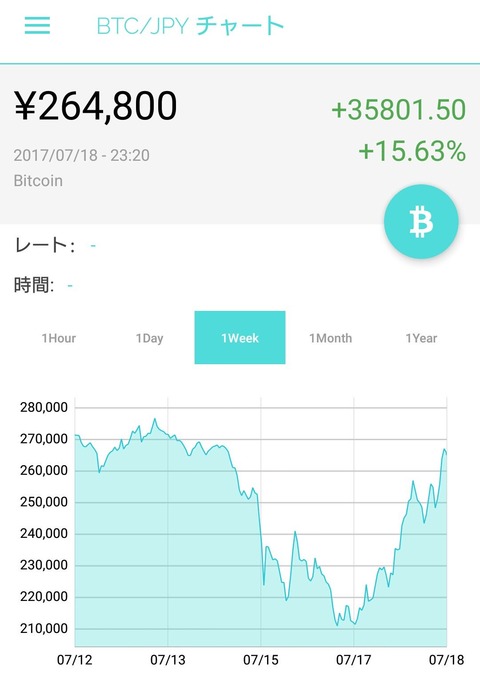The width and height of the screenshot is (480, 680).
Task: Tap the +15.63% percentage change
Action: coord(412,151)
